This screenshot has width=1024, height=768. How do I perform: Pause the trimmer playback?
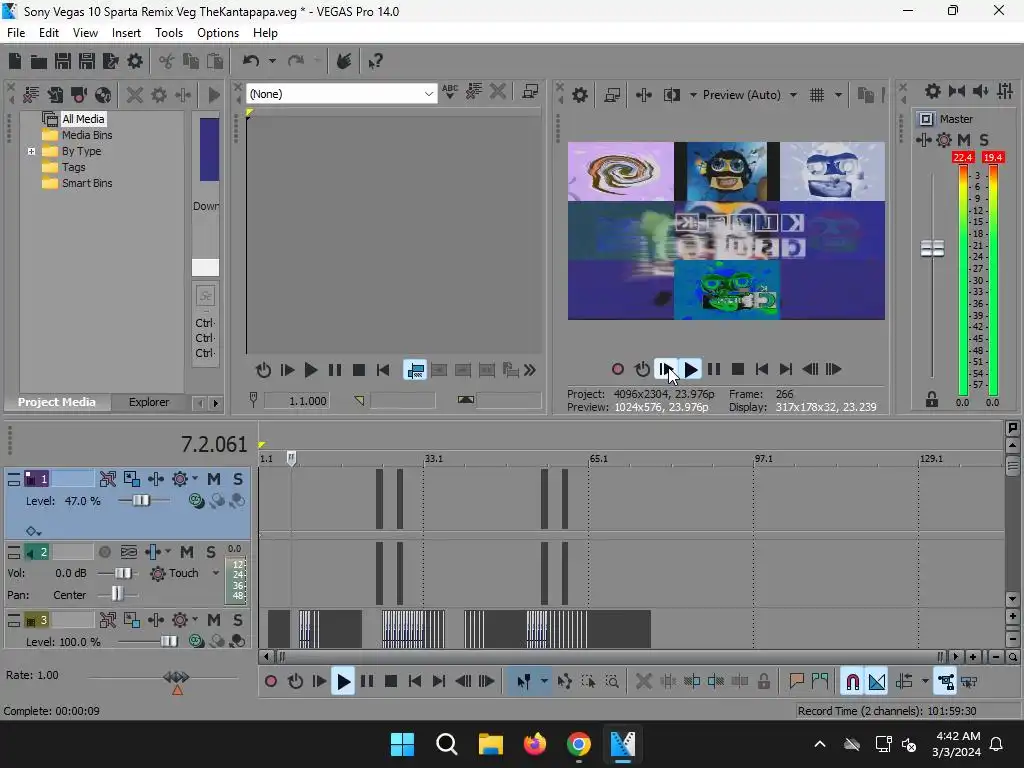click(x=335, y=371)
